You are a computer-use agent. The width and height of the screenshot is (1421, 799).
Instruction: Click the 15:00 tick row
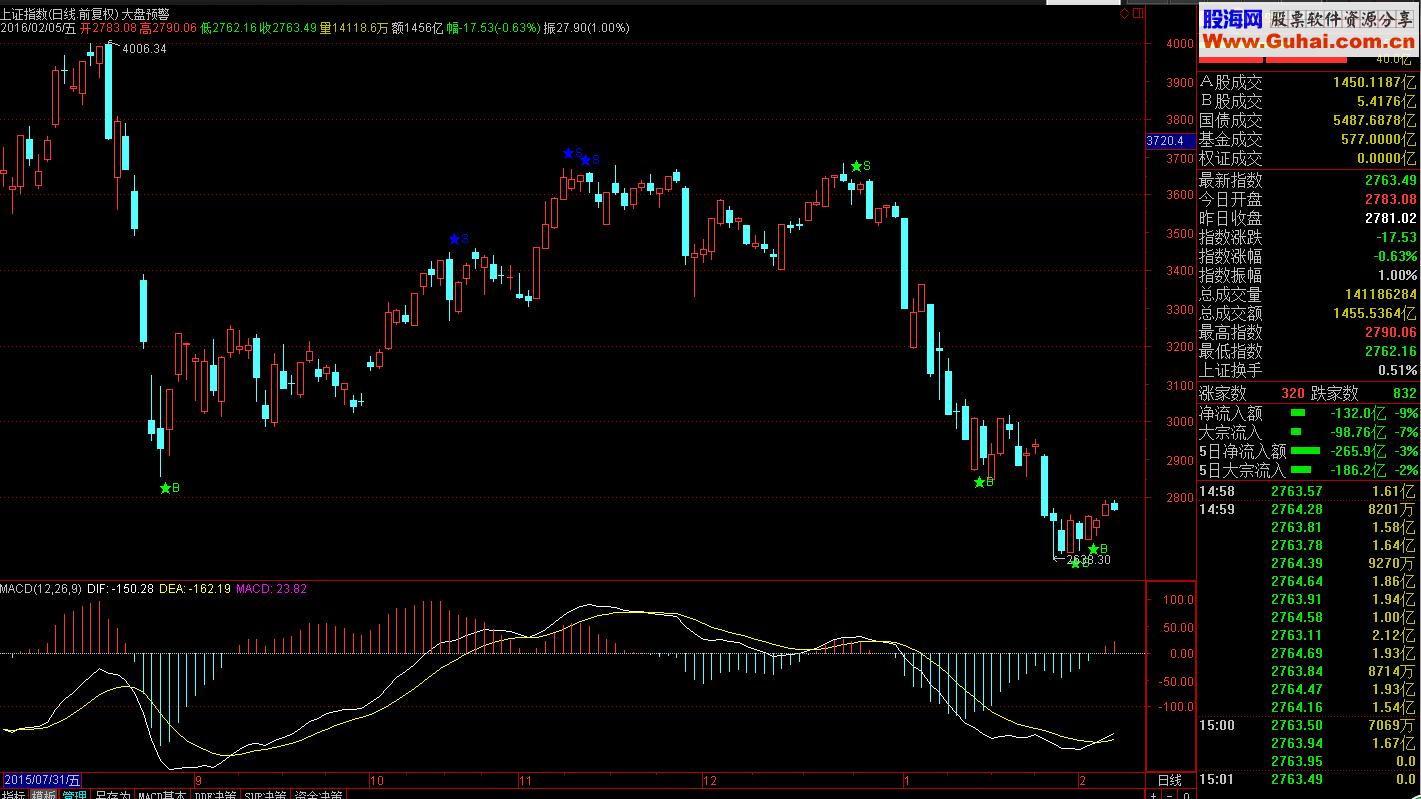click(x=1308, y=726)
